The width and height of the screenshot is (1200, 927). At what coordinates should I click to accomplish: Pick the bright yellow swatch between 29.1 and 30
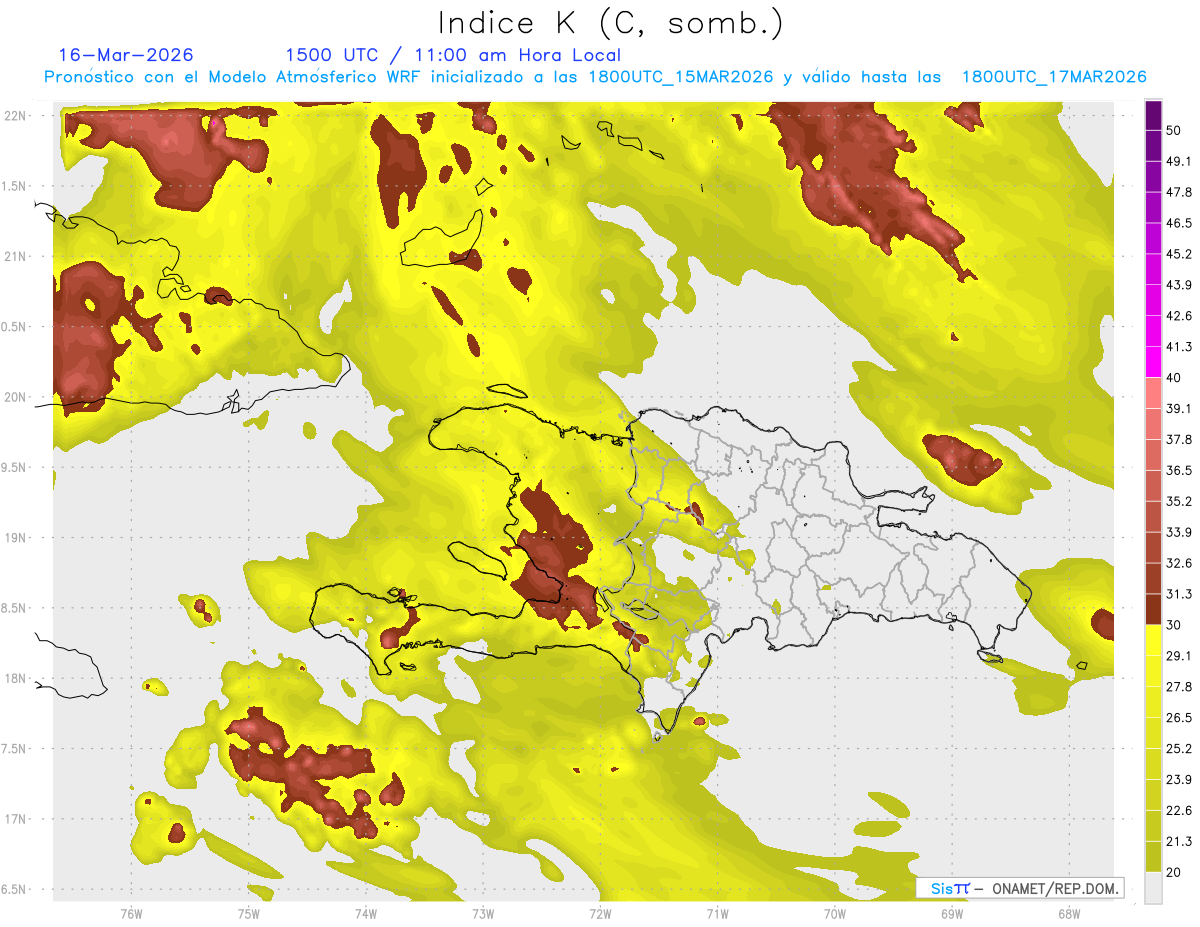[1153, 641]
